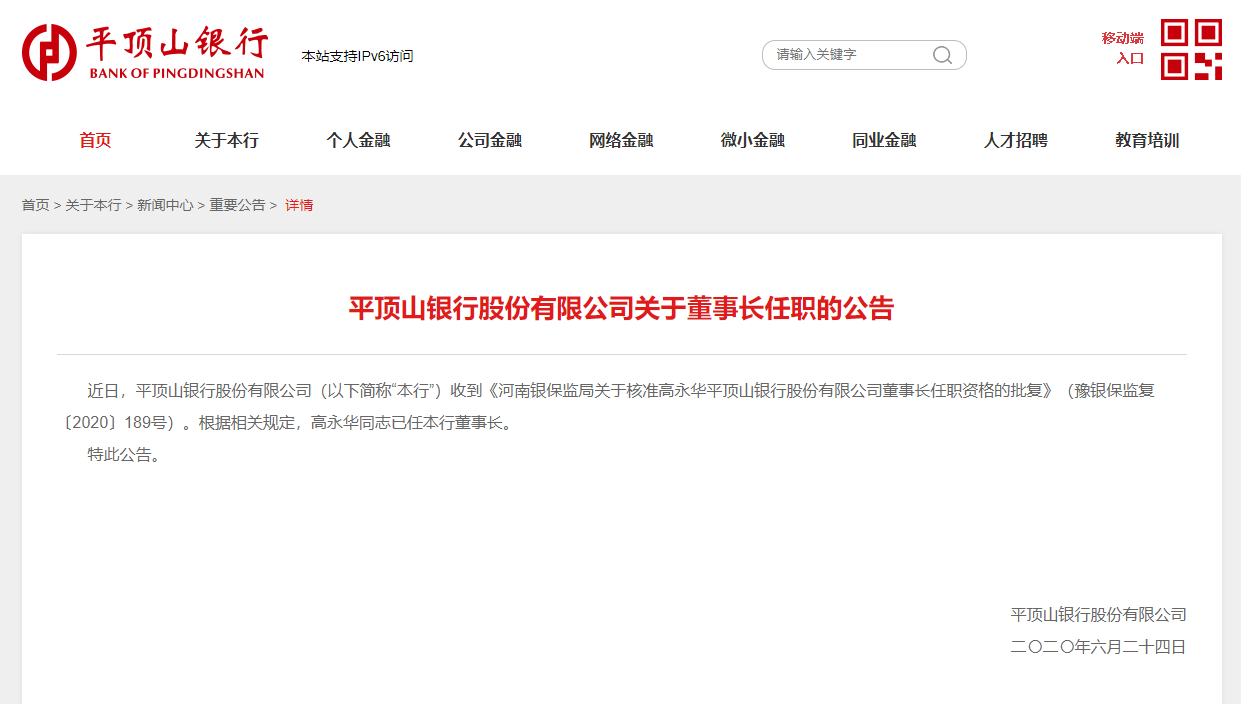Open the 人才招聘 navigation menu
The height and width of the screenshot is (704, 1241).
1016,141
